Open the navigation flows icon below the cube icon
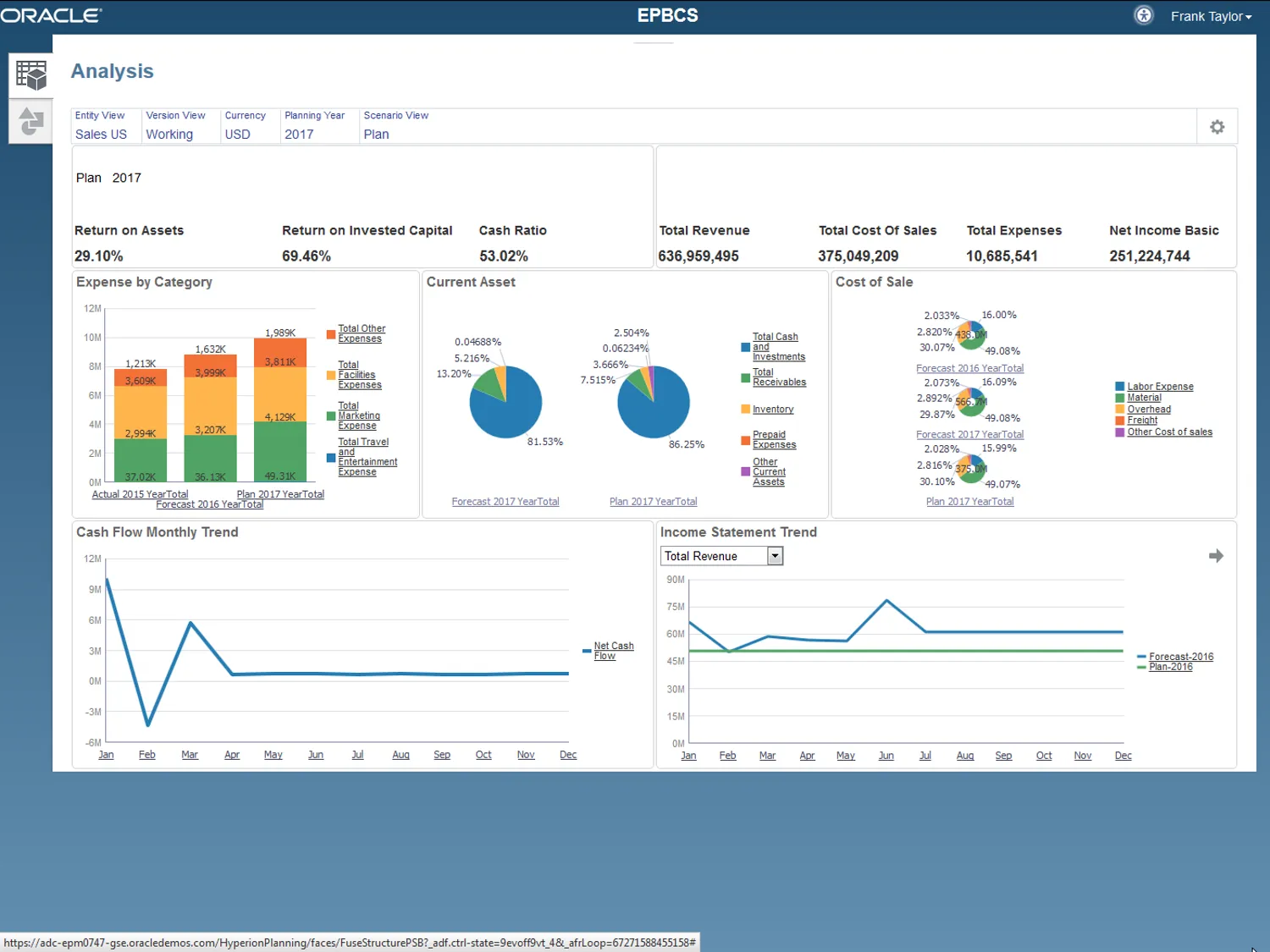The width and height of the screenshot is (1270, 952). [x=30, y=123]
